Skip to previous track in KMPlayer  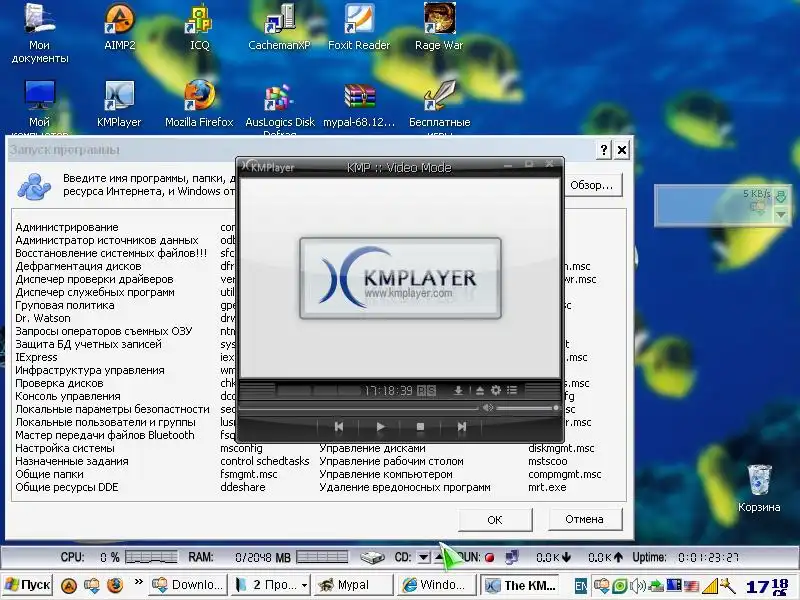(339, 427)
